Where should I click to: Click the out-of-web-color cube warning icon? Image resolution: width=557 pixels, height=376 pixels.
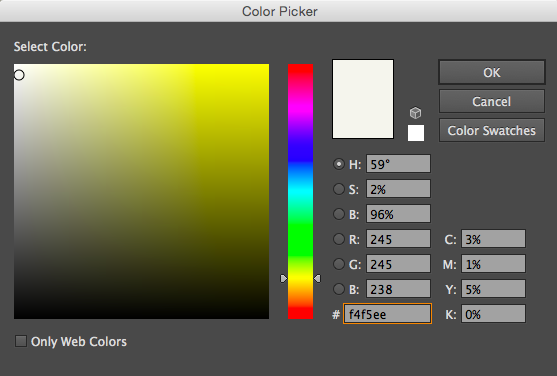[x=415, y=113]
